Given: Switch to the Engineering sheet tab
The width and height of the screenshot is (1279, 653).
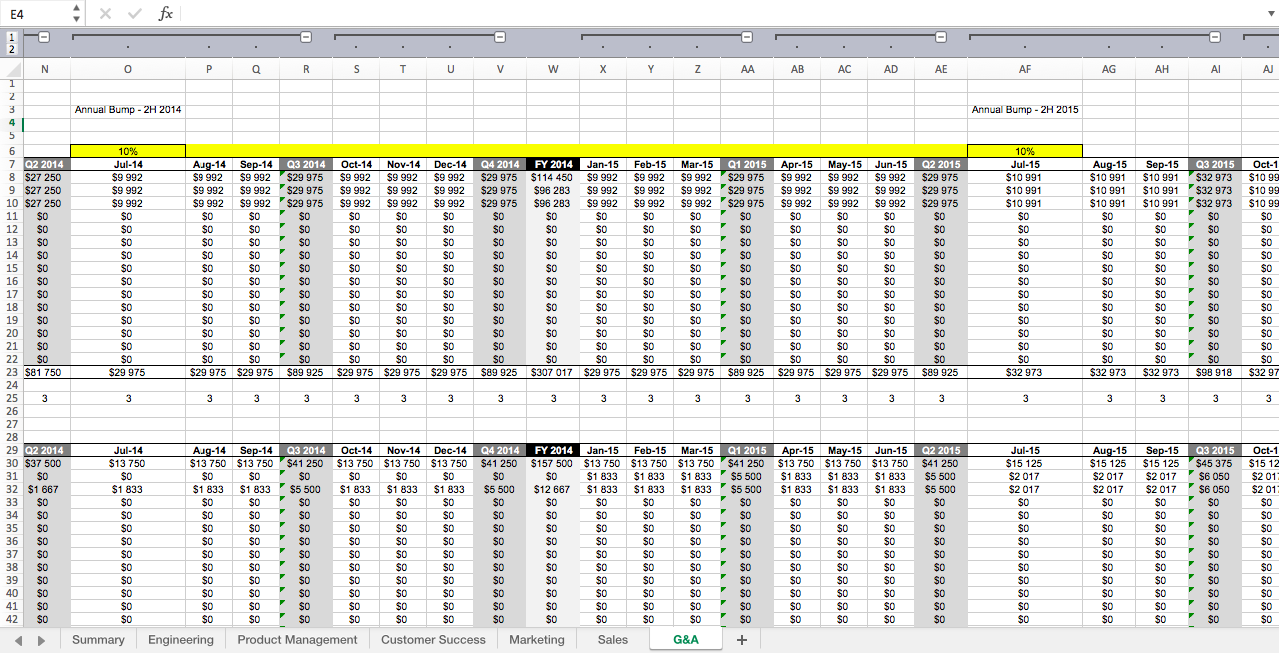Looking at the screenshot, I should pos(181,640).
